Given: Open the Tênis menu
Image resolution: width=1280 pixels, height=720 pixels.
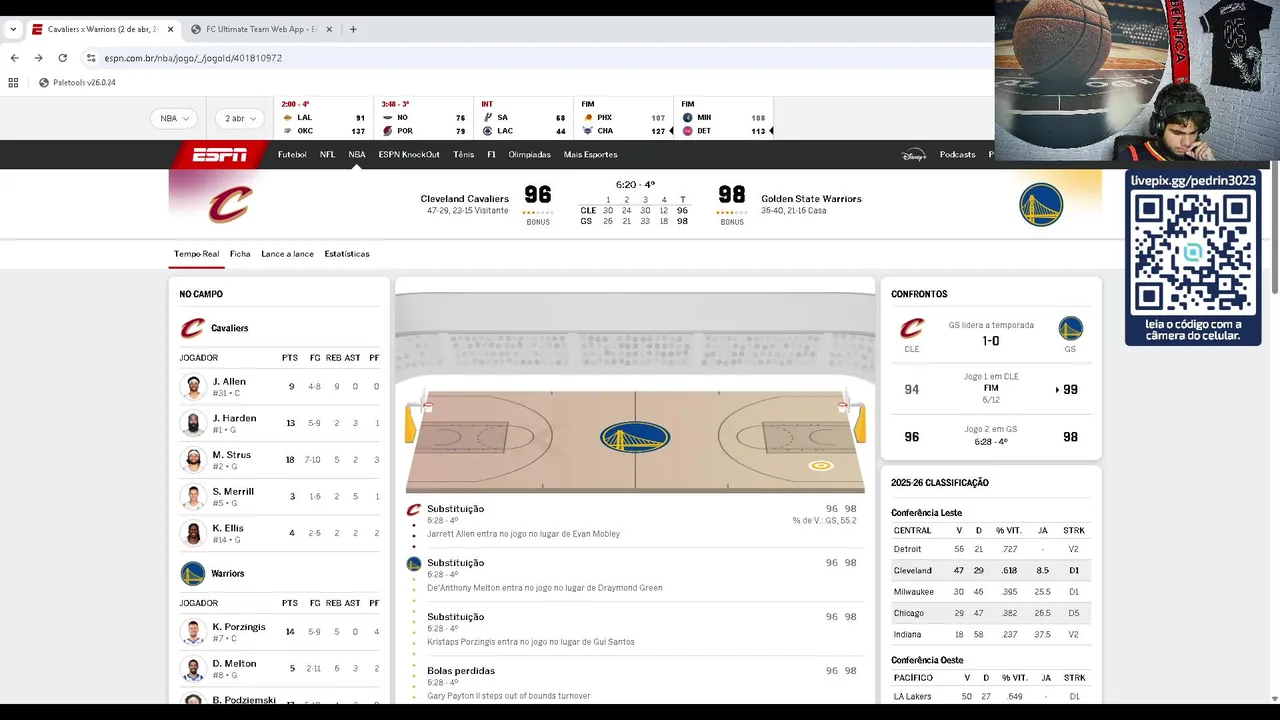Looking at the screenshot, I should 463,155.
